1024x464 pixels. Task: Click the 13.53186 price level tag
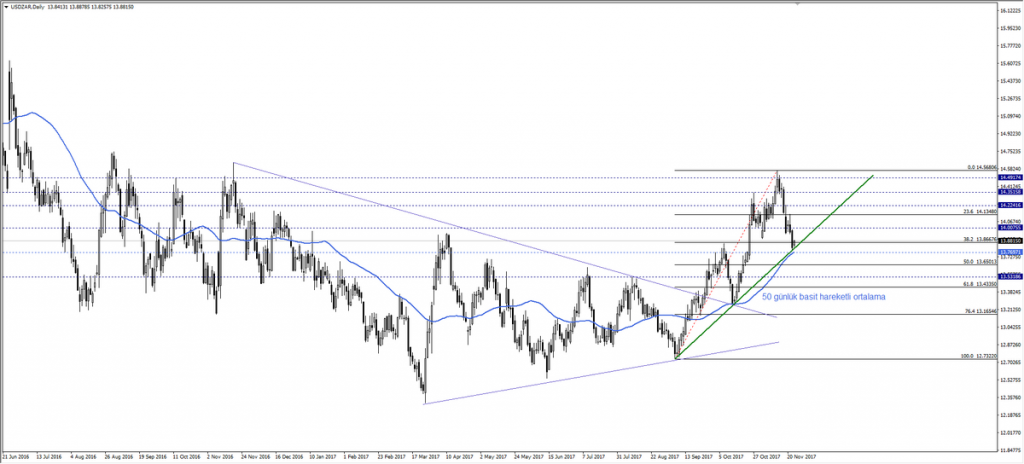[x=1010, y=276]
